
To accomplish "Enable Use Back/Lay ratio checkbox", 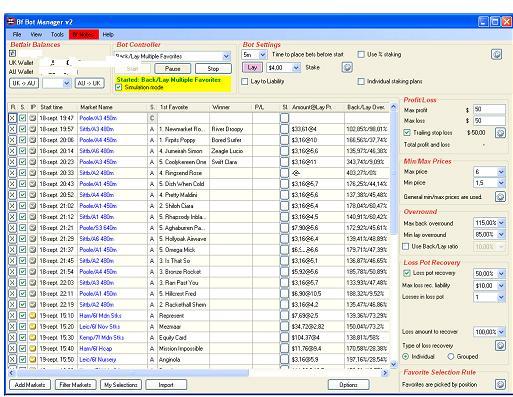I will point(406,246).
